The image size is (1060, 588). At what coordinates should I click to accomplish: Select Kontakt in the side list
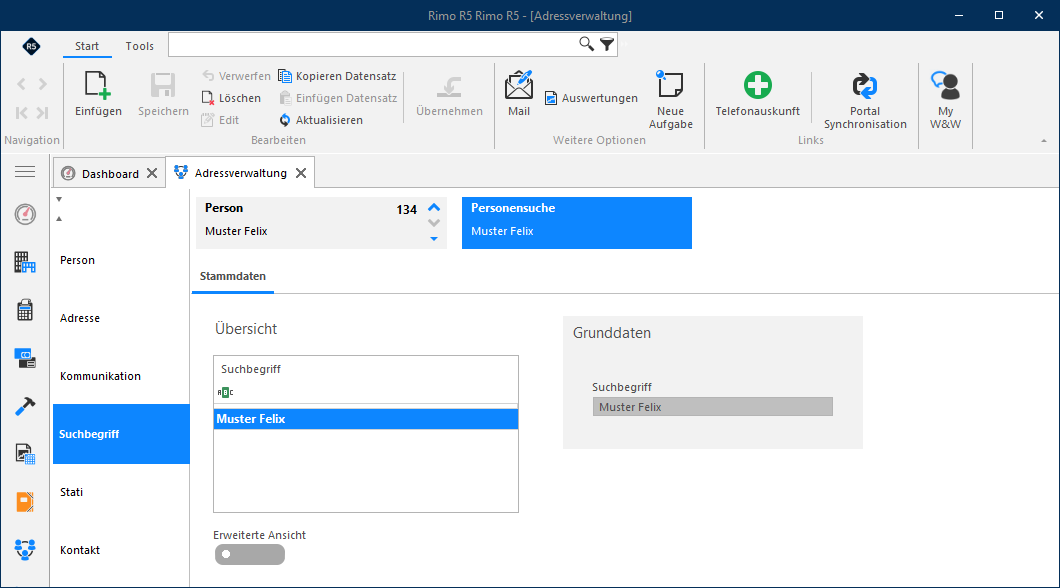[121, 550]
